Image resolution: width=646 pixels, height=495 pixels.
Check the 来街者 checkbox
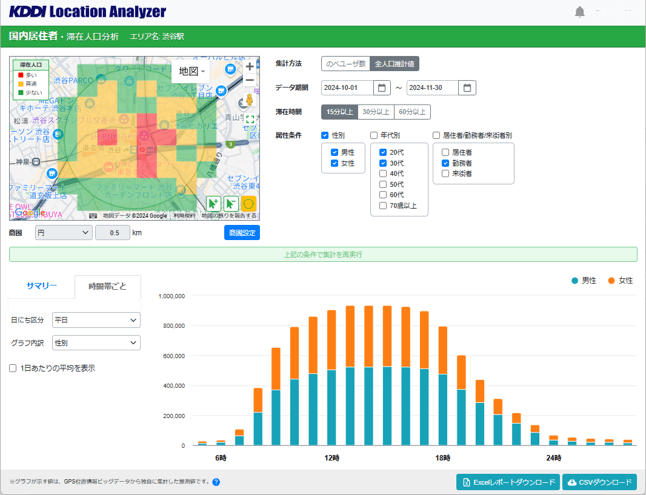pyautogui.click(x=445, y=174)
